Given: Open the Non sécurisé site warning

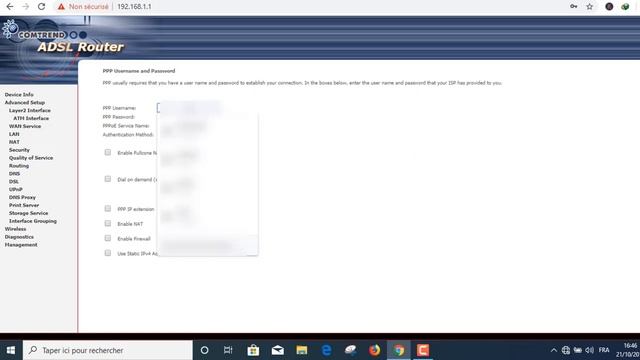Looking at the screenshot, I should pos(83,7).
